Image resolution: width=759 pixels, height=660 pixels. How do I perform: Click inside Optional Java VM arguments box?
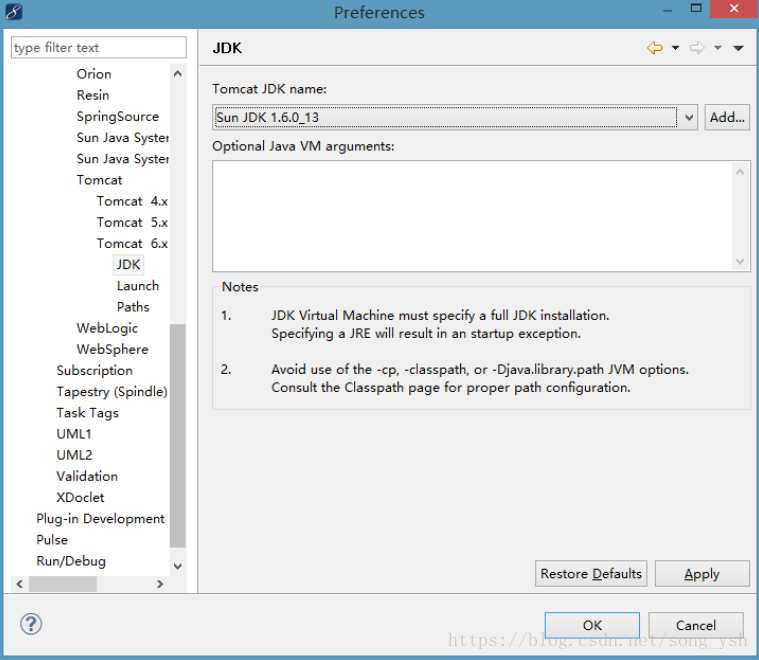tap(474, 216)
